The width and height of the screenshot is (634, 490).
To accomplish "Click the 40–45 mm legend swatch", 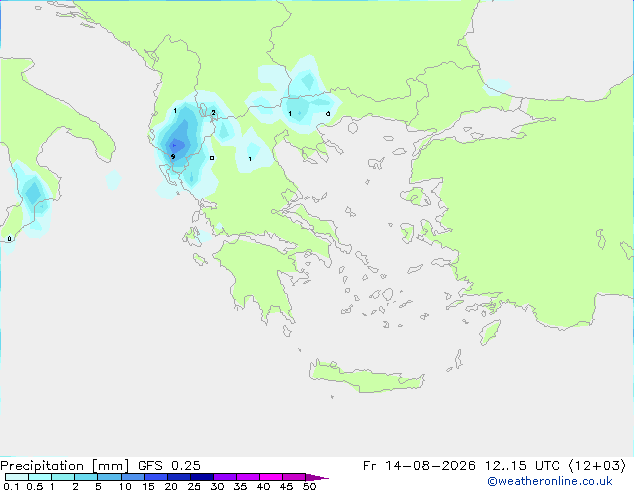I will click(271, 477).
